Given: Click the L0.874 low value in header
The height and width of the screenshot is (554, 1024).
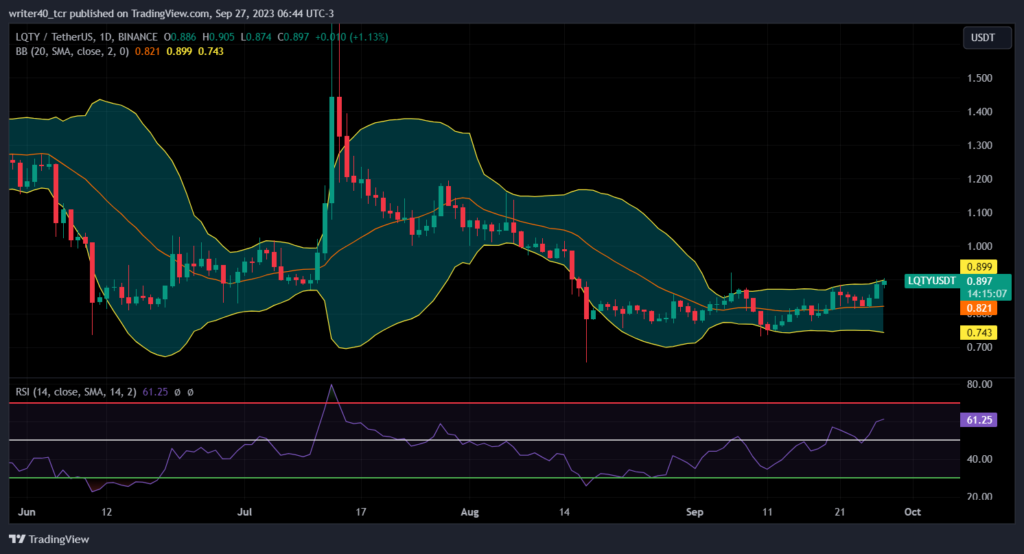Looking at the screenshot, I should point(256,37).
